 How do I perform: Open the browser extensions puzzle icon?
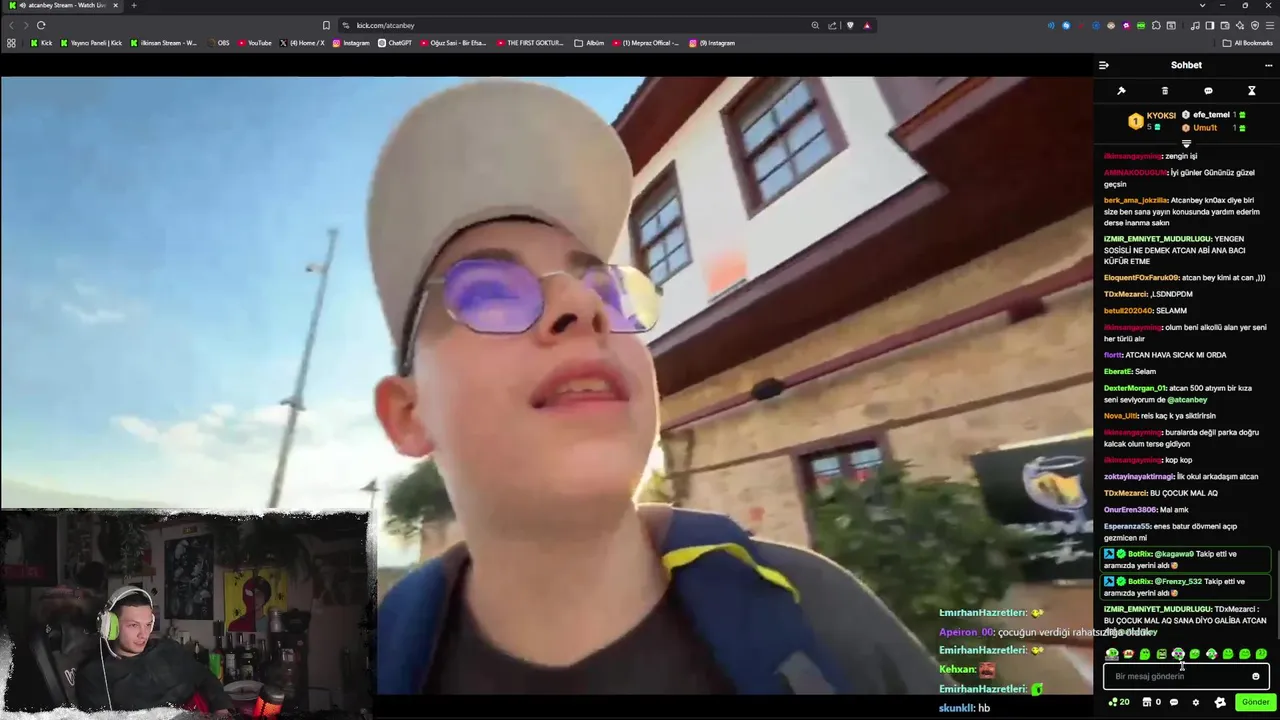click(1156, 25)
